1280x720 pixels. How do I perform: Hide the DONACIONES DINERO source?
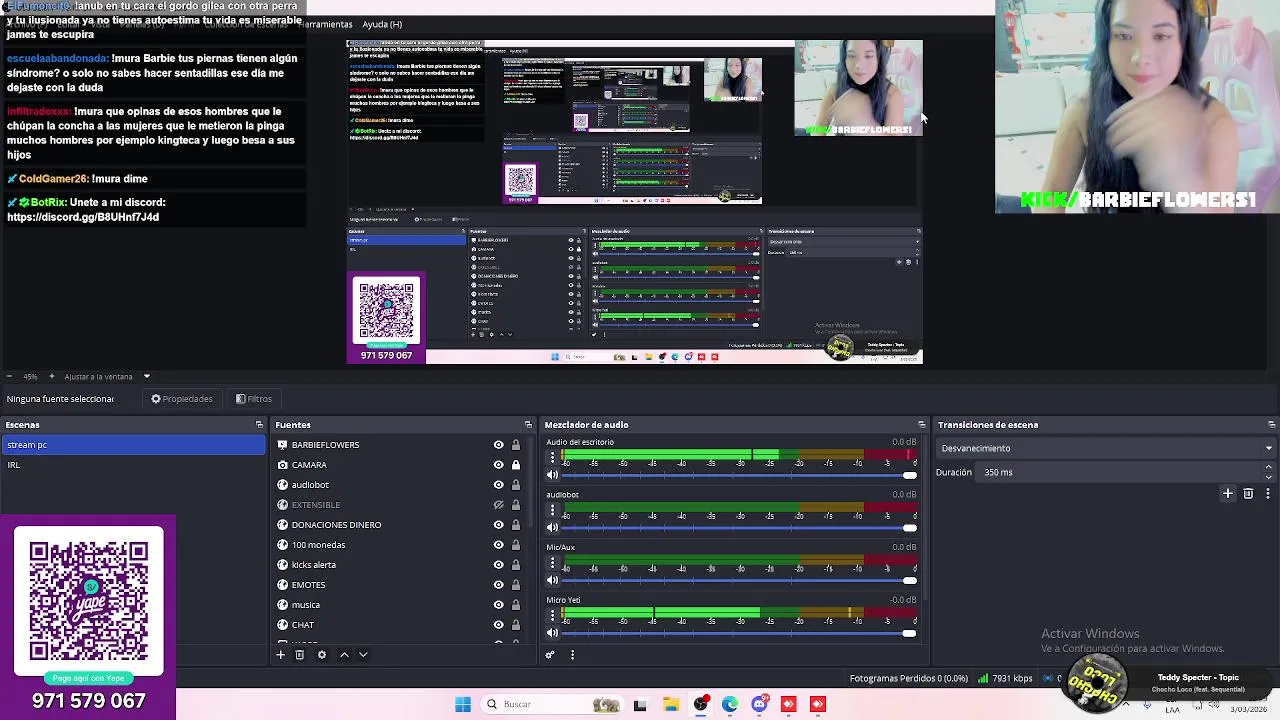pos(498,525)
